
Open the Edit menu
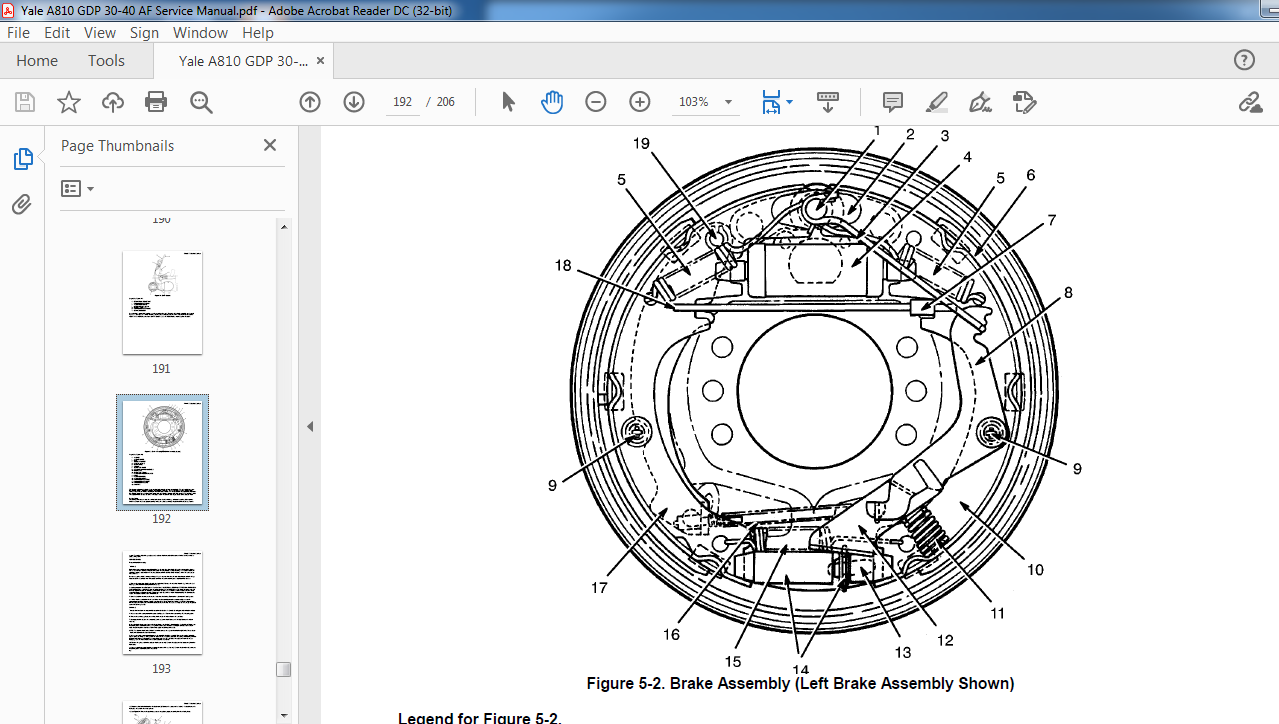pyautogui.click(x=57, y=32)
